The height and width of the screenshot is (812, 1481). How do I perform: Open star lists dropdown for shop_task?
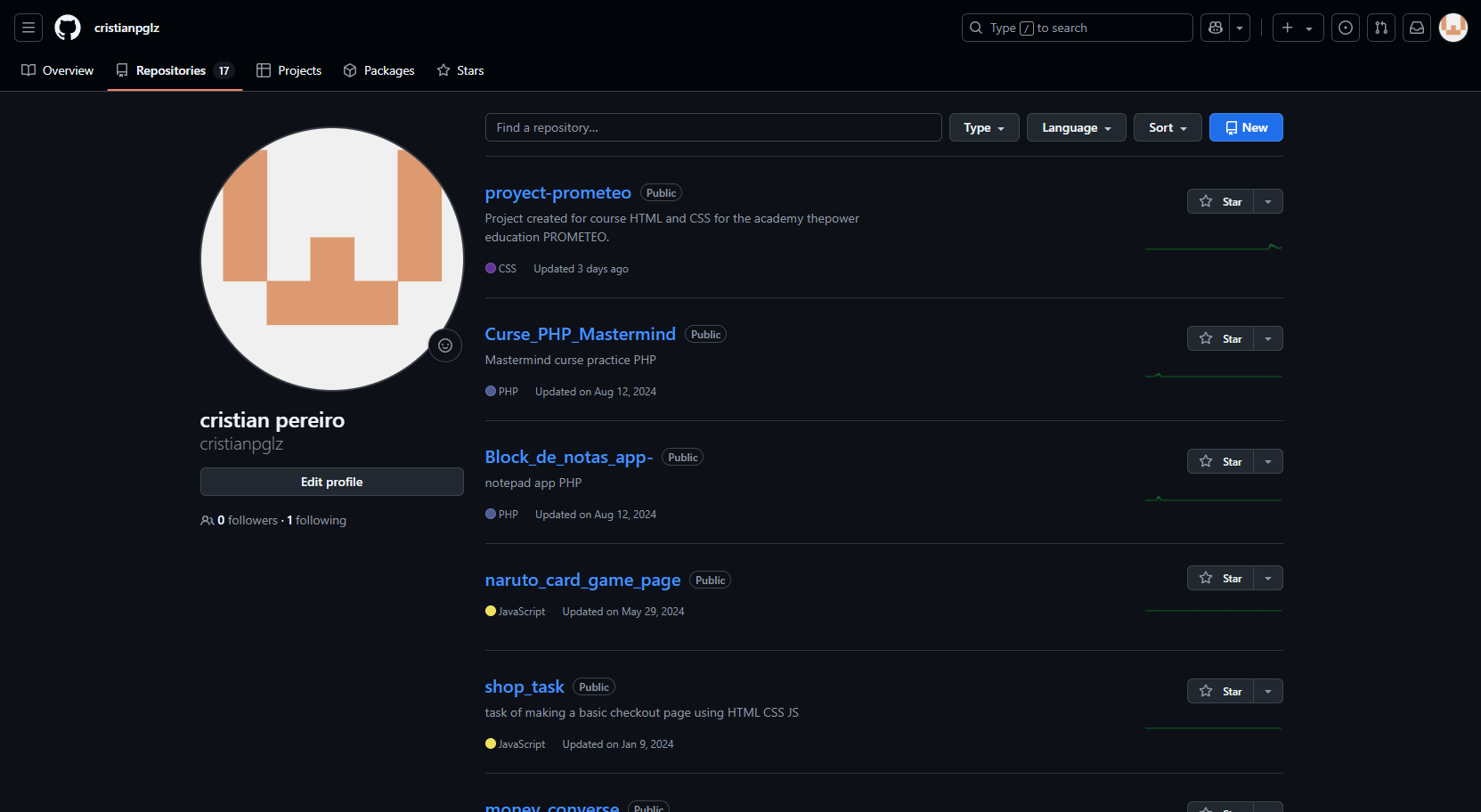[1268, 691]
